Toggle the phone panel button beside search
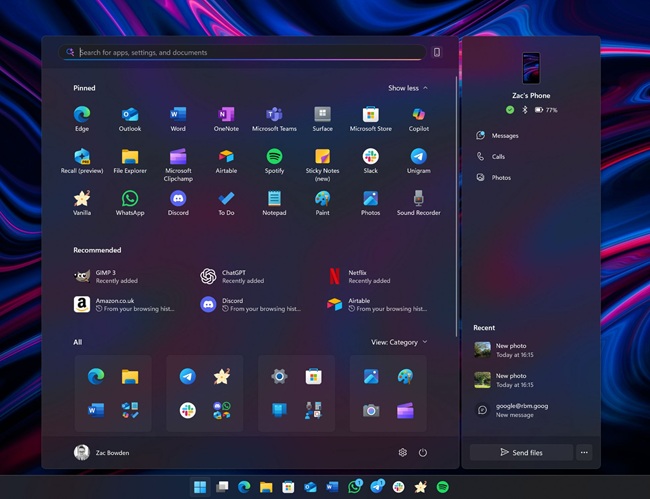Viewport: 650px width, 499px height. coord(437,52)
